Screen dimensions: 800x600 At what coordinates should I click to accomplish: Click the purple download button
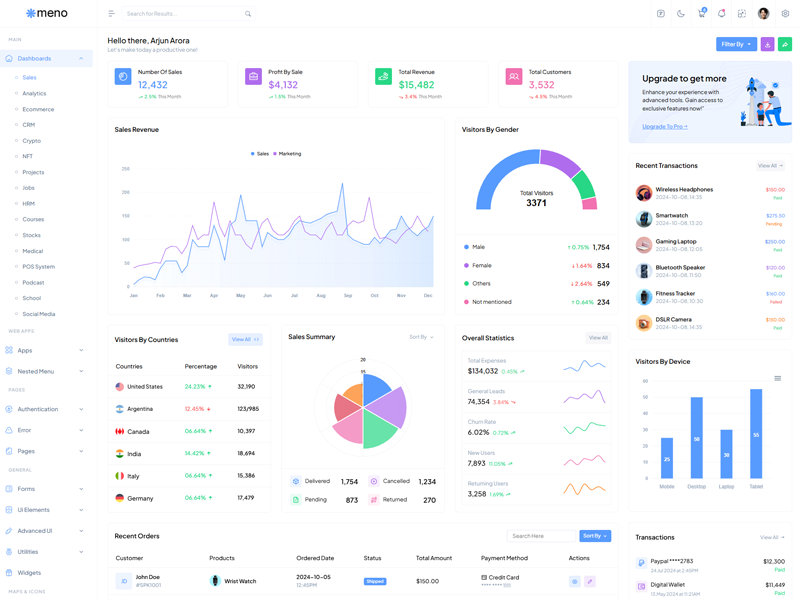767,44
